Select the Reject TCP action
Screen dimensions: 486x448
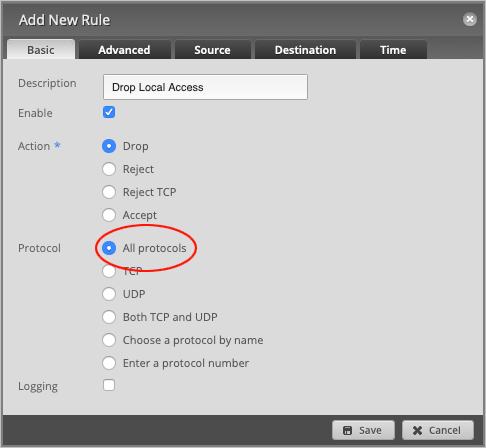point(109,192)
